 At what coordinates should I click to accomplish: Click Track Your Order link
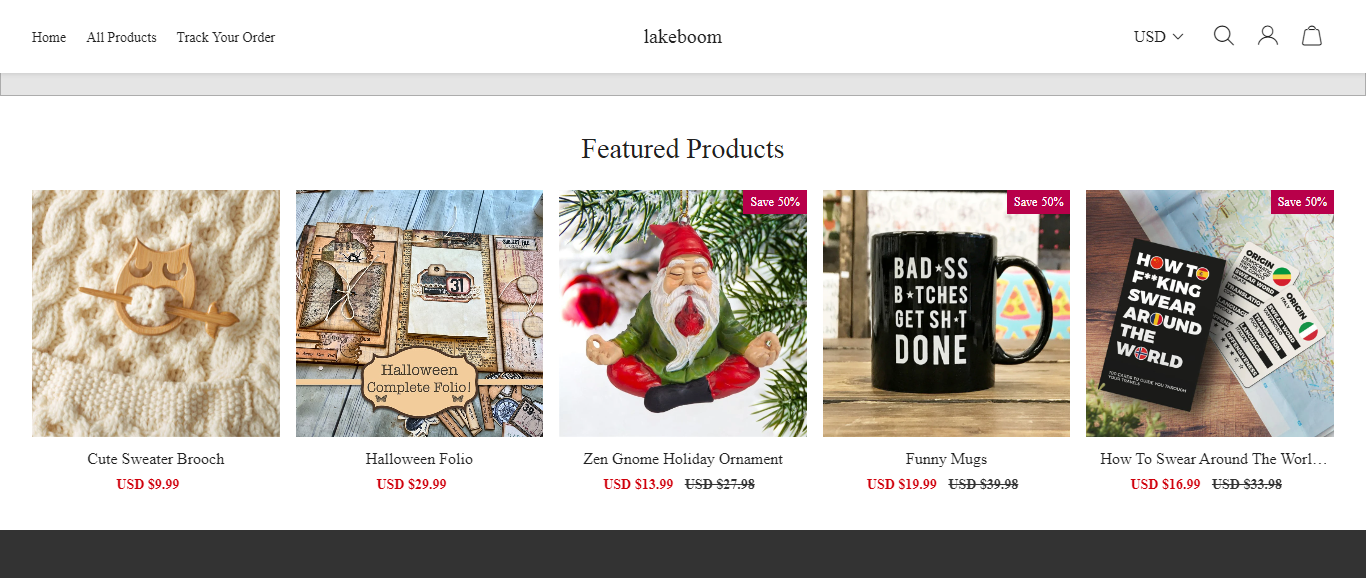[226, 38]
